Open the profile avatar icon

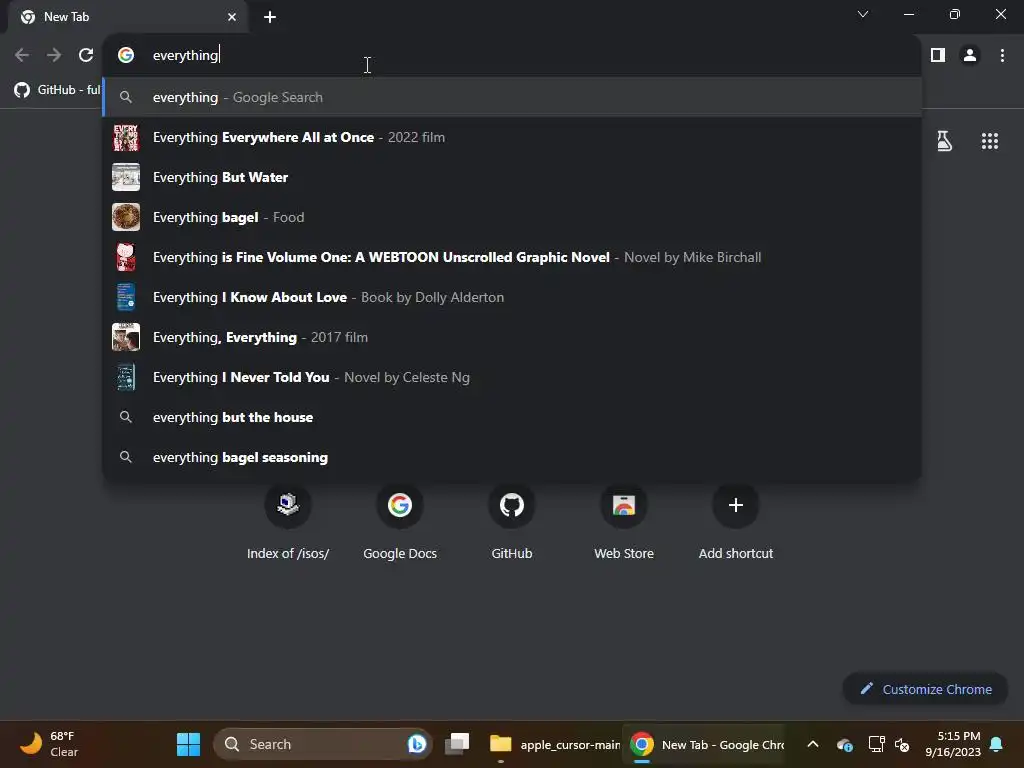(970, 56)
